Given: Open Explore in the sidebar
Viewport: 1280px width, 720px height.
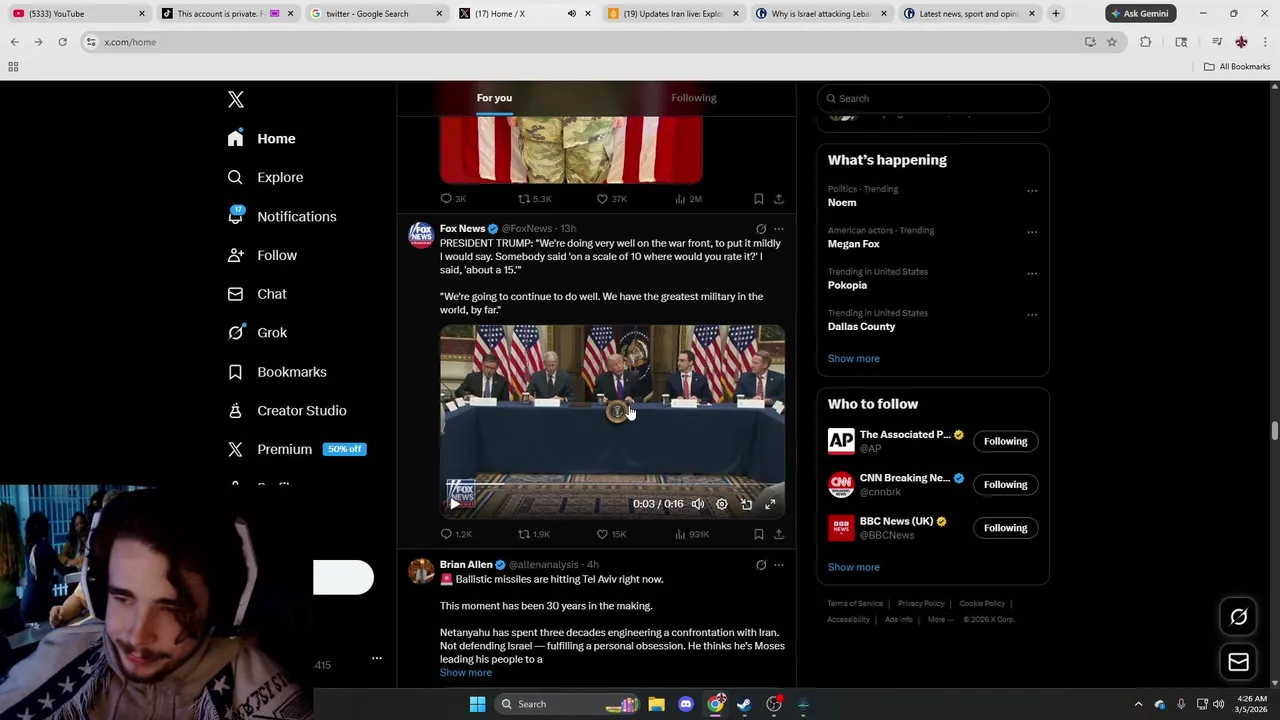Looking at the screenshot, I should tap(265, 177).
